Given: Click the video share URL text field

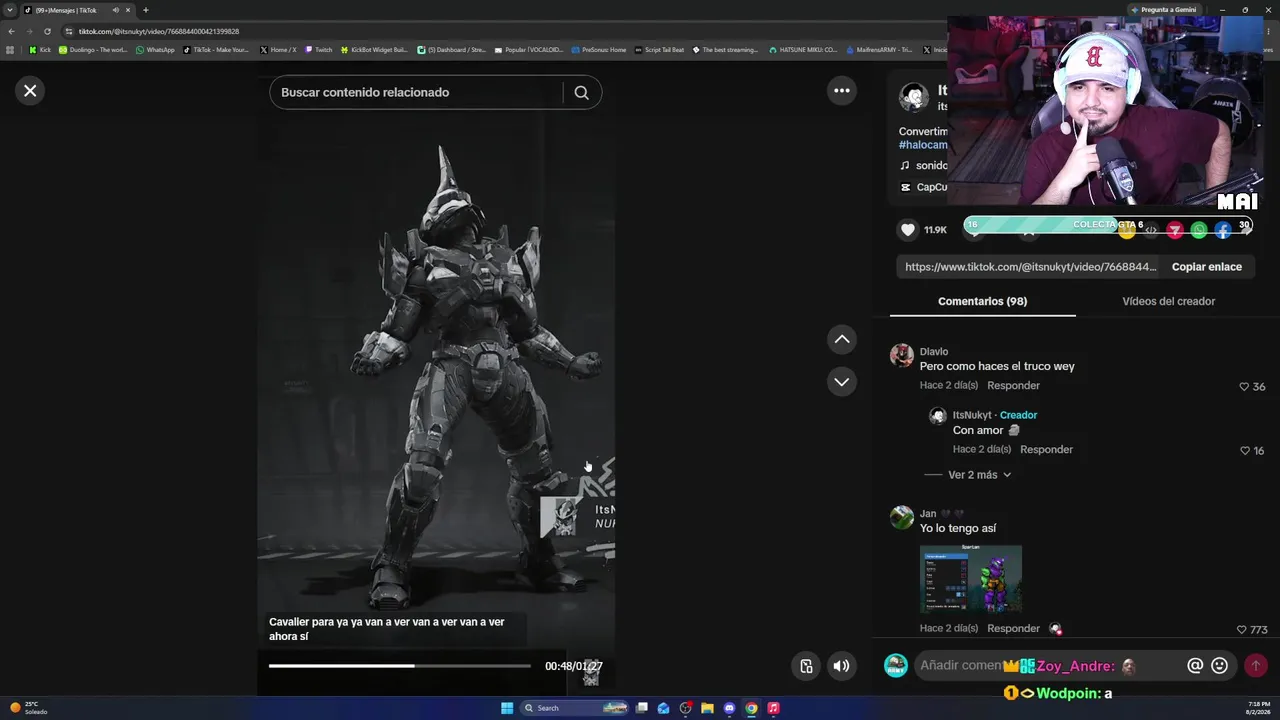Looking at the screenshot, I should (1030, 267).
